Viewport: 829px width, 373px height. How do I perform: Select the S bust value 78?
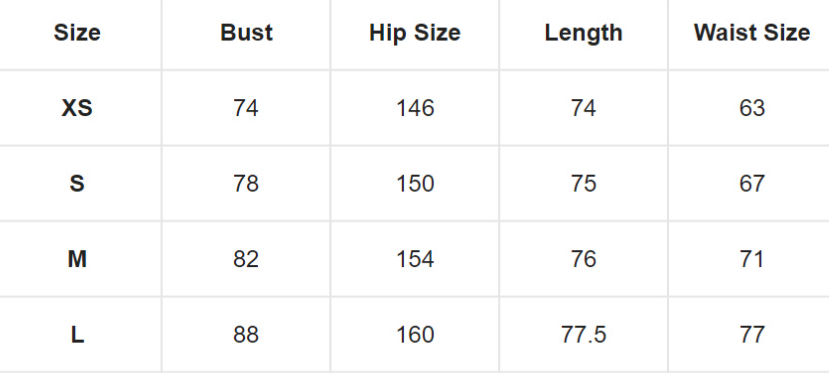click(x=246, y=184)
